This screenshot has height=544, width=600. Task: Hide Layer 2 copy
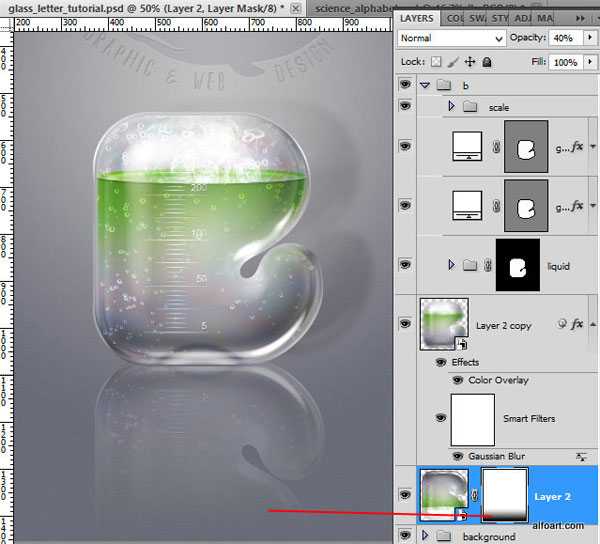(x=405, y=324)
